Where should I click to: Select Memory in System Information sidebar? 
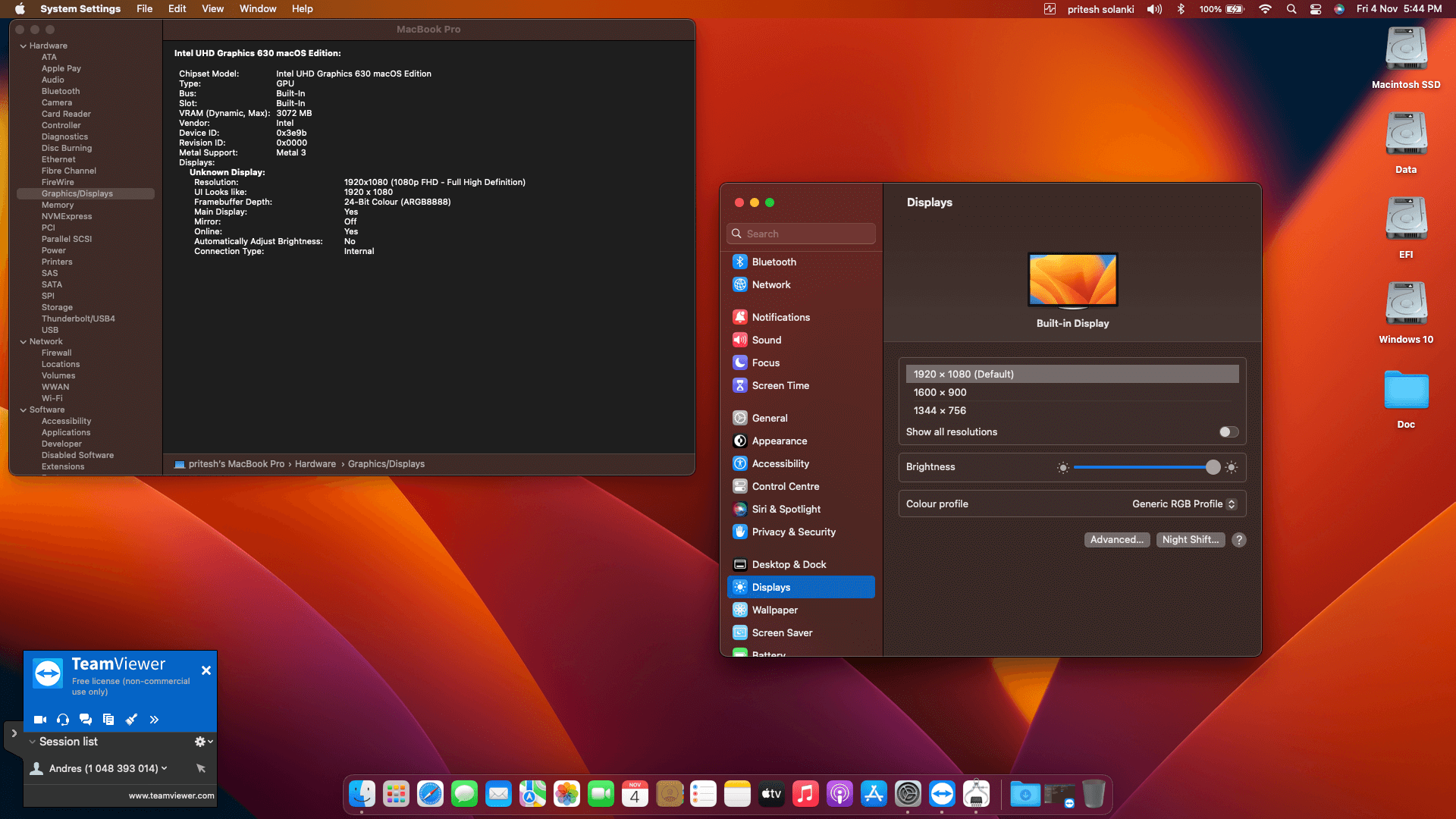click(x=58, y=206)
